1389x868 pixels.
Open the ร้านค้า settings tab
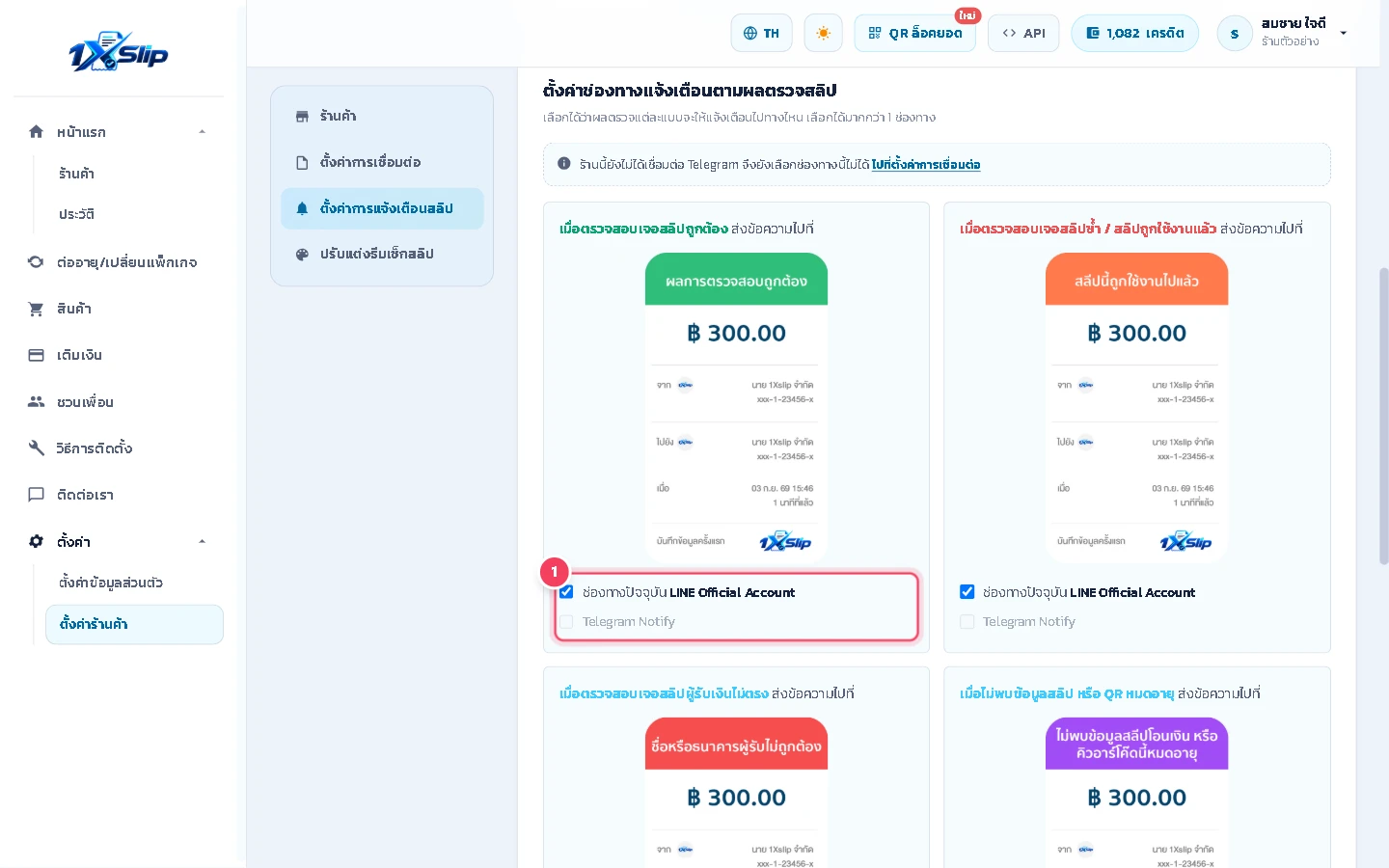pyautogui.click(x=382, y=116)
